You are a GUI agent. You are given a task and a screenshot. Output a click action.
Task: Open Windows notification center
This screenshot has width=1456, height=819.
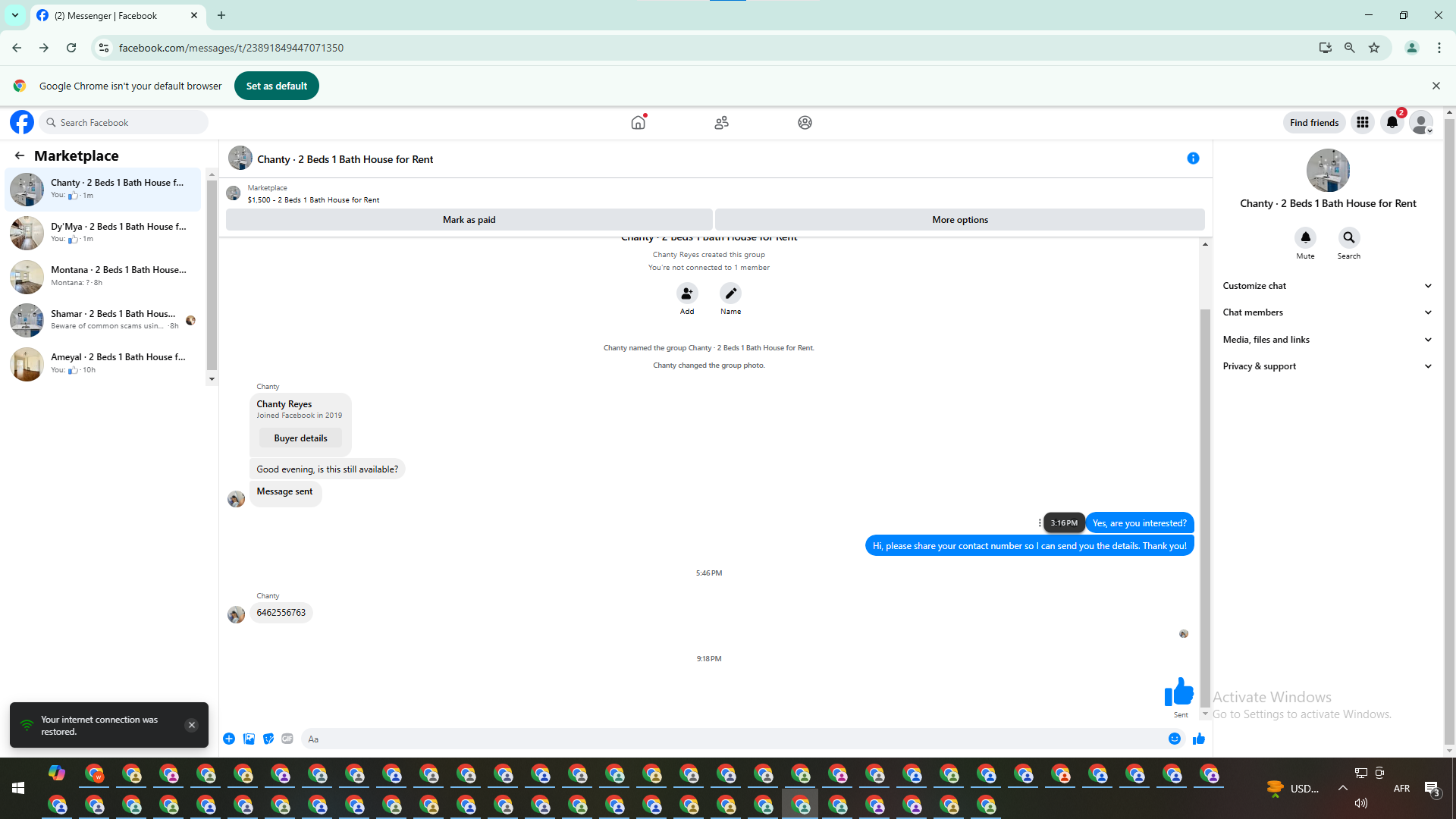pyautogui.click(x=1432, y=789)
